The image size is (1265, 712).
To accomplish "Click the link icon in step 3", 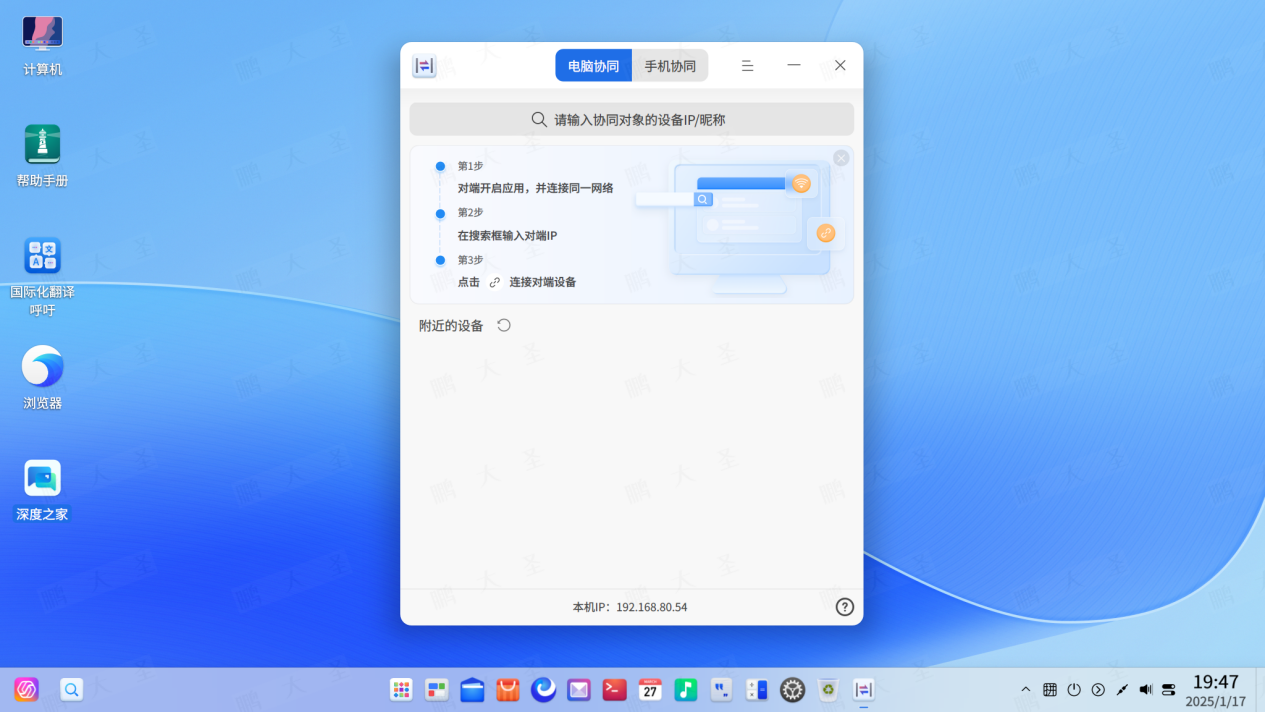I will 495,282.
